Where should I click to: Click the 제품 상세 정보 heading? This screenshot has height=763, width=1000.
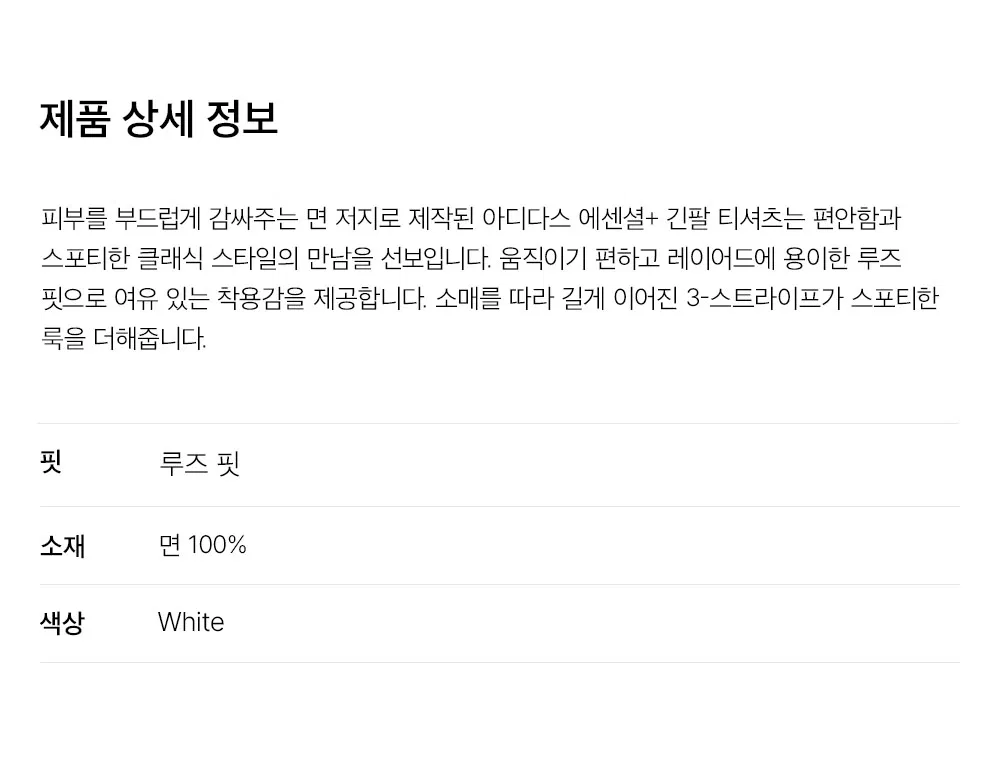159,119
